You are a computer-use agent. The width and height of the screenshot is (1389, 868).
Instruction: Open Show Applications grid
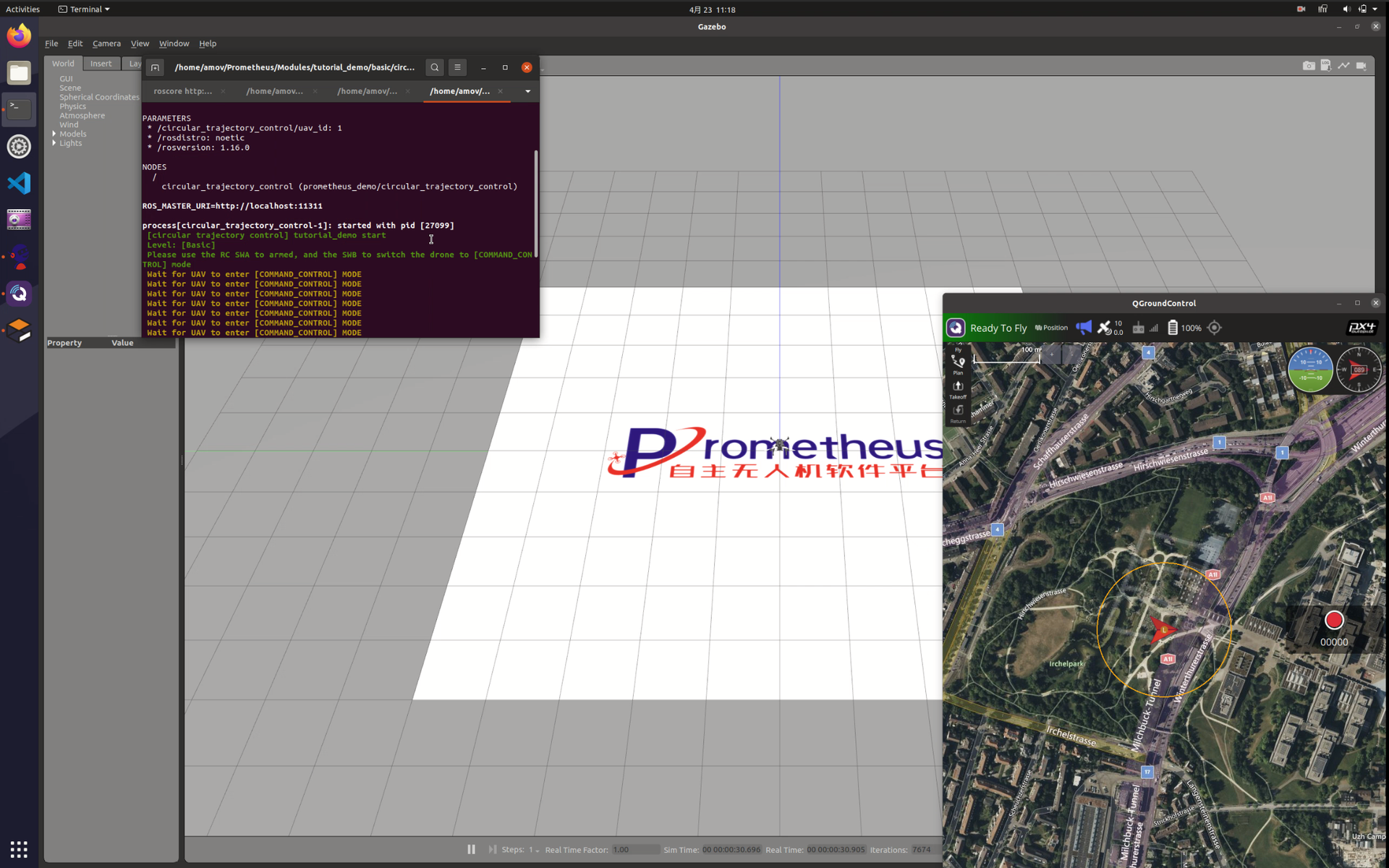pos(20,848)
